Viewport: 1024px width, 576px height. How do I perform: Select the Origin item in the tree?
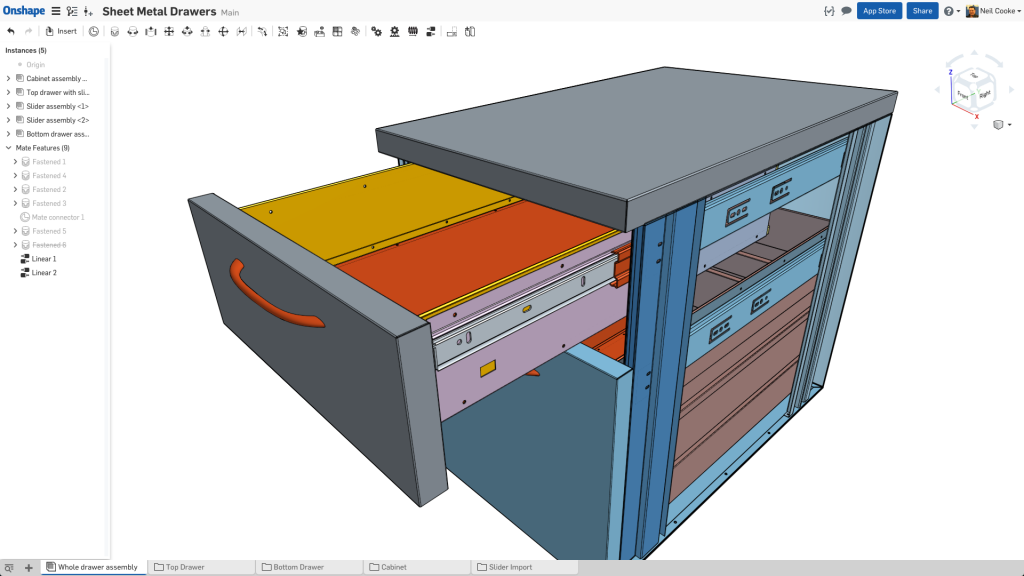(x=35, y=65)
